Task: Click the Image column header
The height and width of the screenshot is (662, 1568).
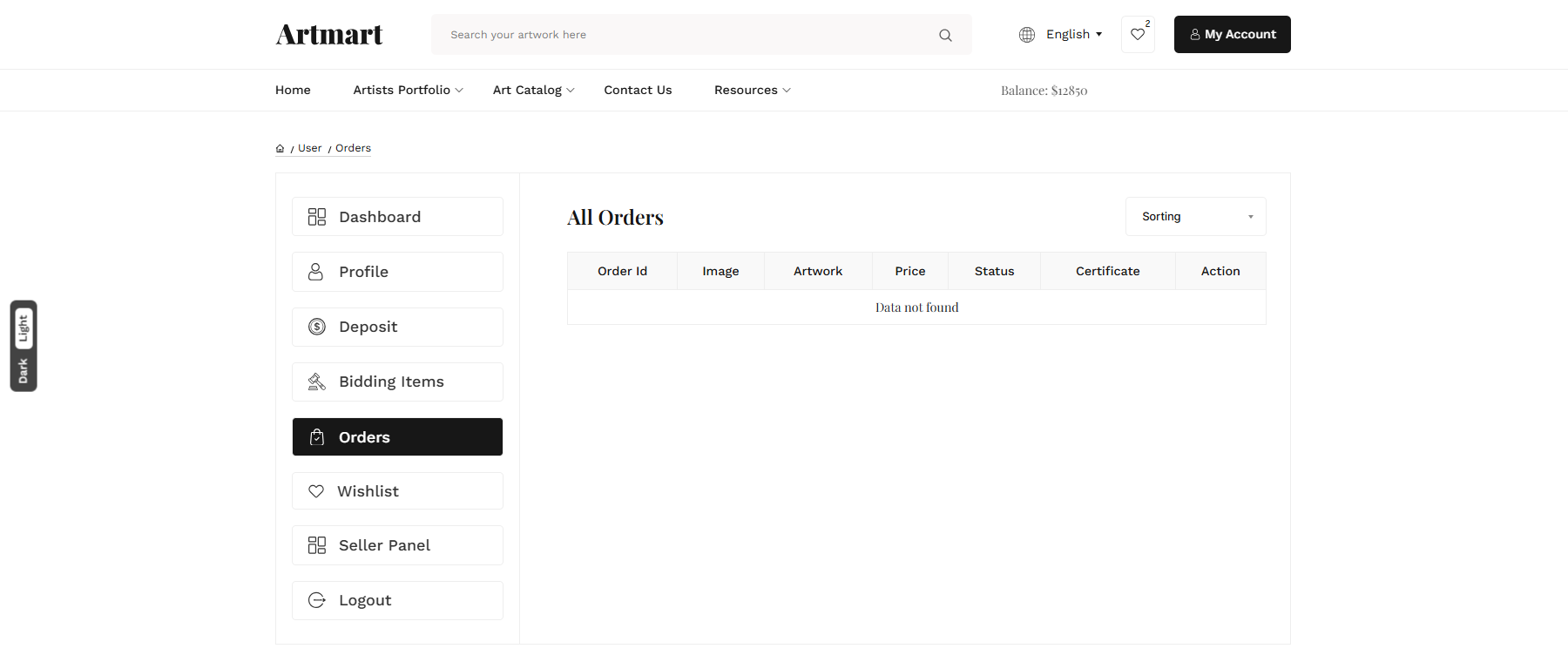Action: click(x=720, y=271)
